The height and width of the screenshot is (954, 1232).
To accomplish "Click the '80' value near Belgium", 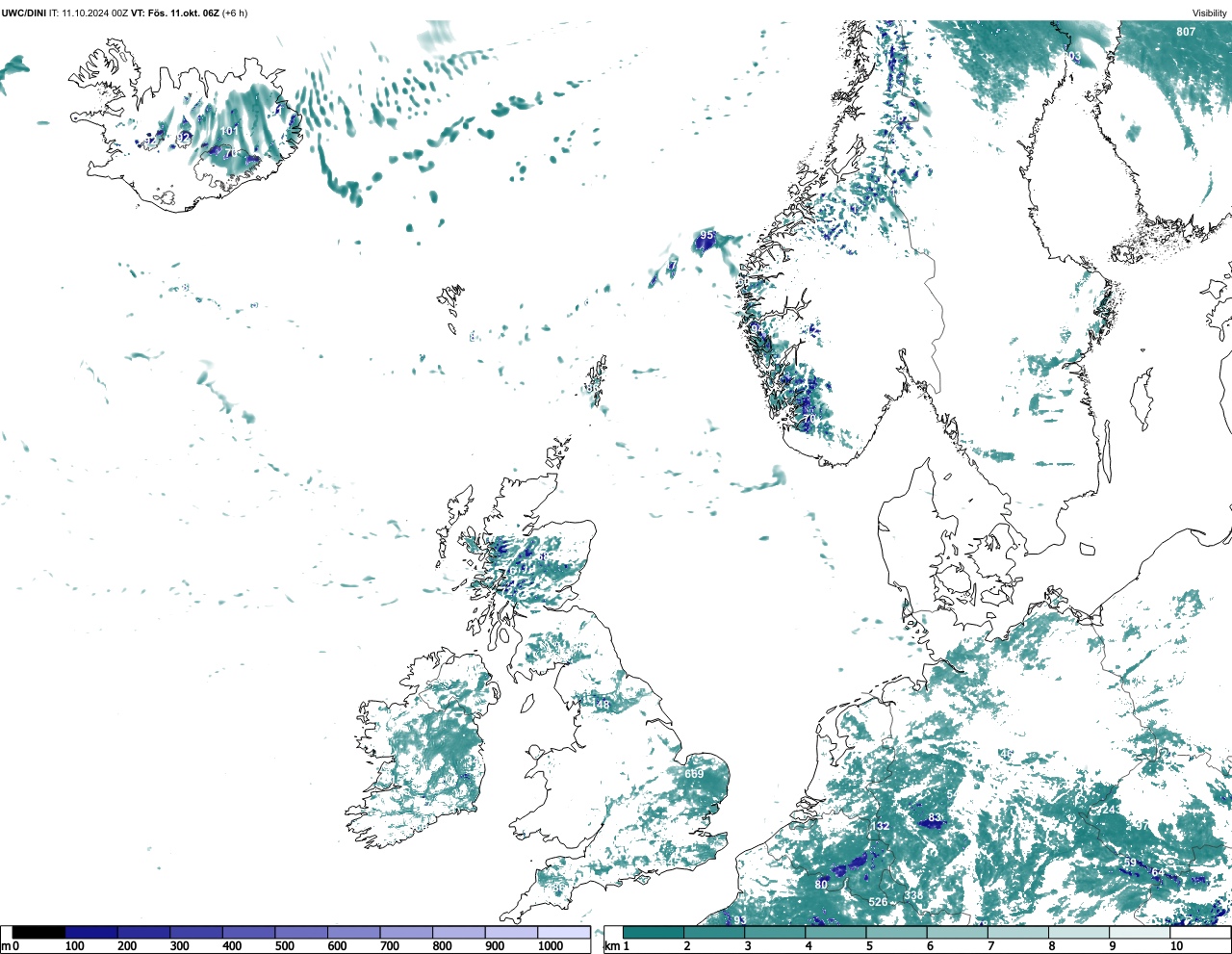I will pos(821,885).
